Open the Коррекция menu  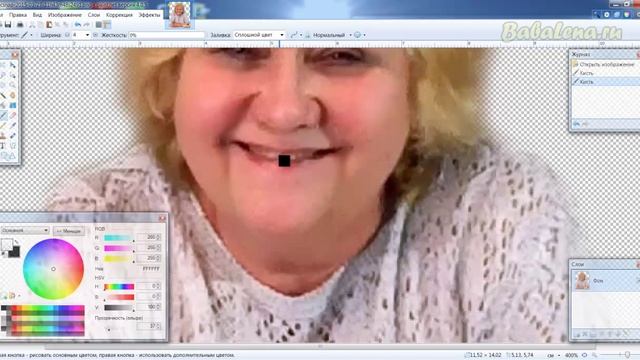click(x=119, y=15)
